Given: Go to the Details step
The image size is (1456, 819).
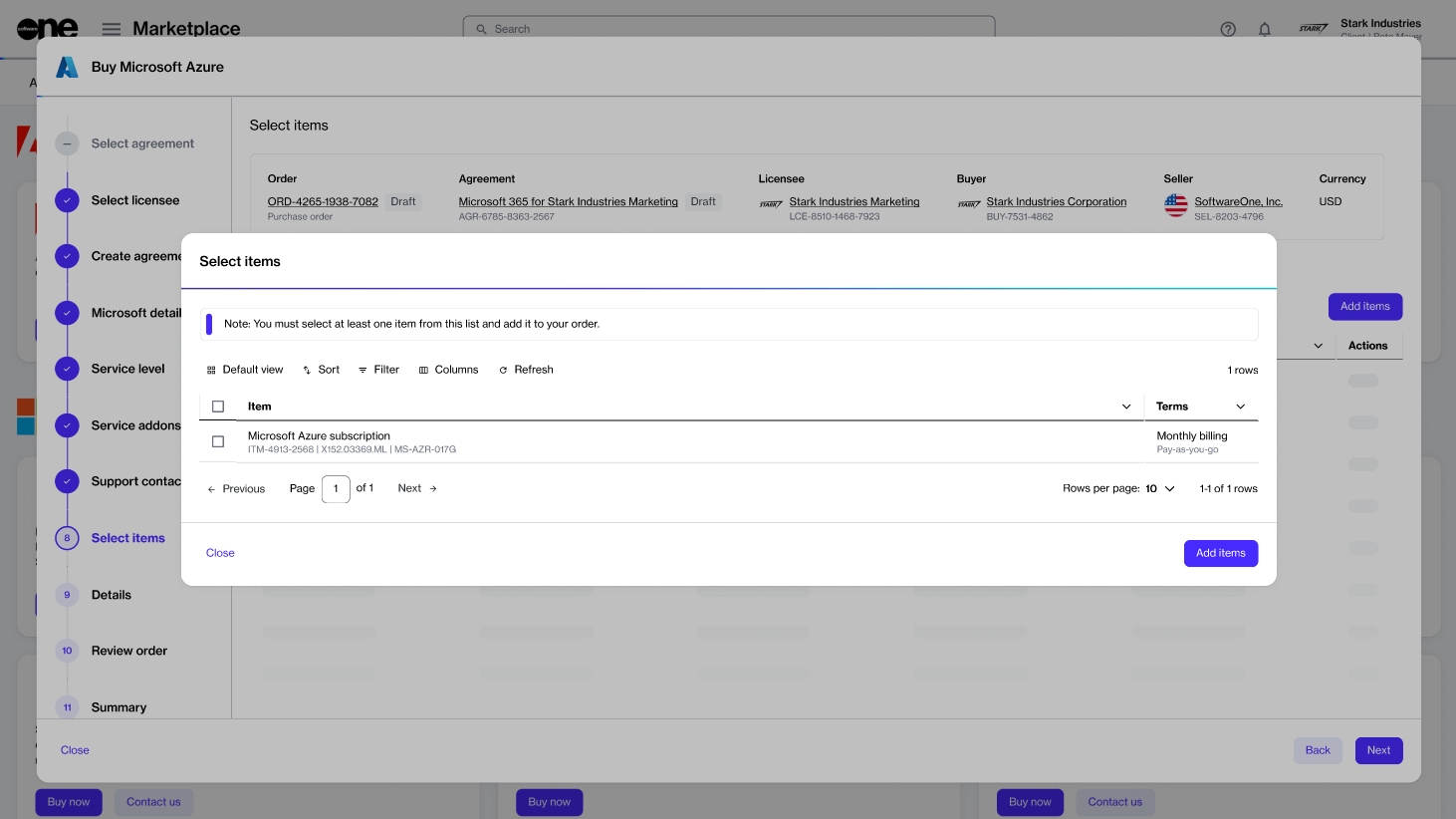Looking at the screenshot, I should [x=112, y=595].
